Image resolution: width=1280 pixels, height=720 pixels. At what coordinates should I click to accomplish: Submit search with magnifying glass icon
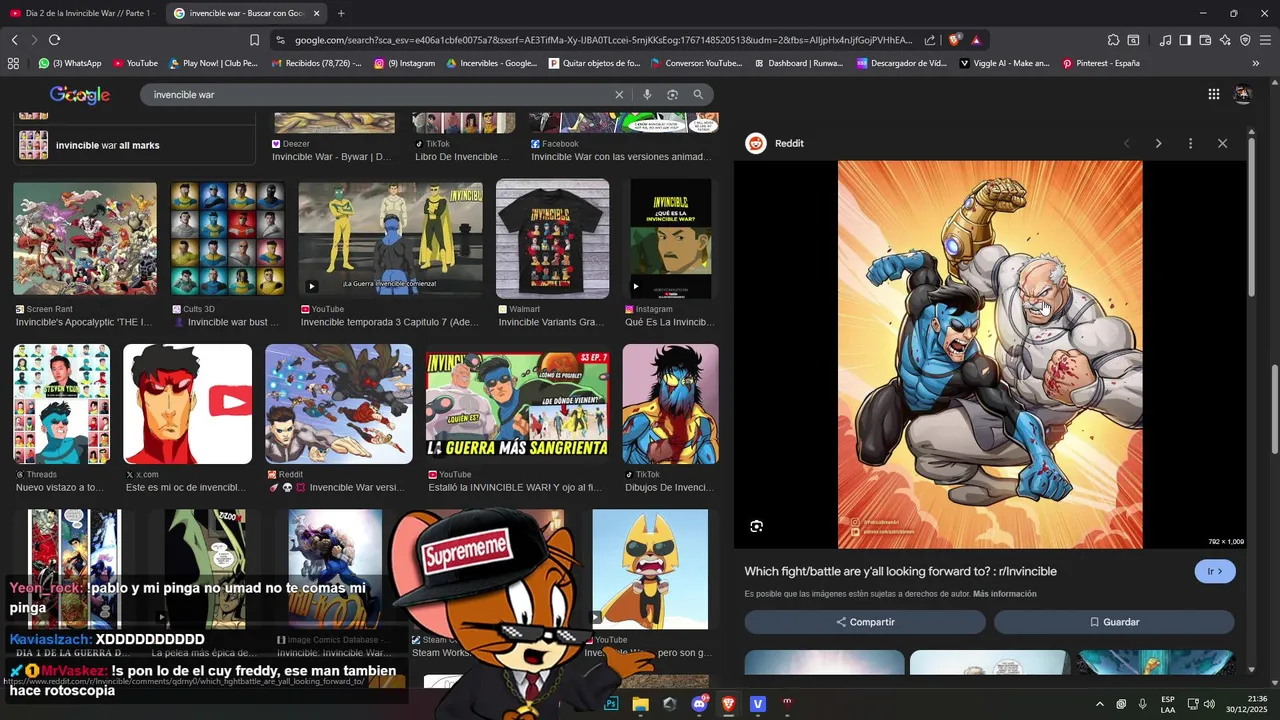click(x=698, y=94)
